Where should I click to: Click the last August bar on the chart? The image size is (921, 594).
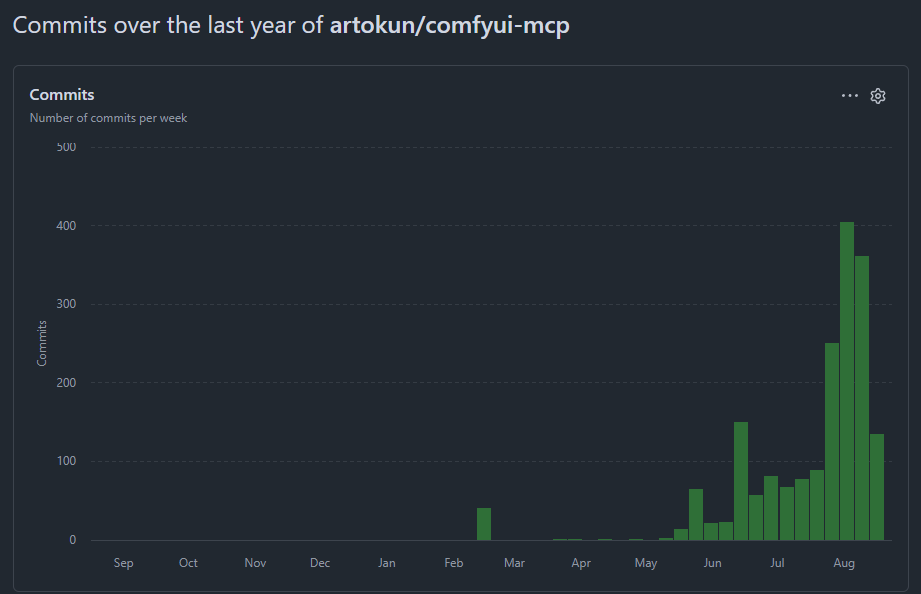click(877, 487)
